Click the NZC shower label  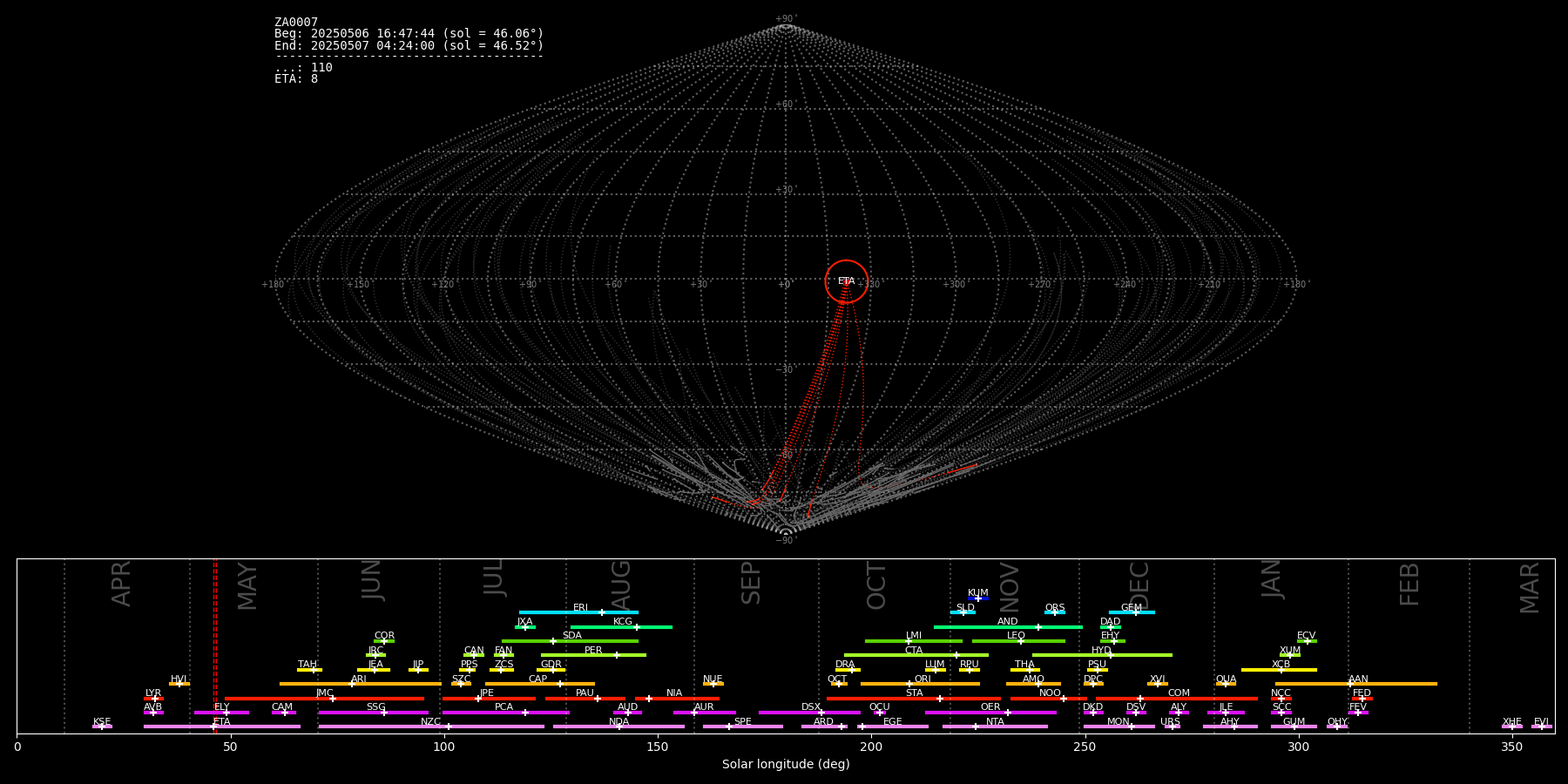coord(431,722)
